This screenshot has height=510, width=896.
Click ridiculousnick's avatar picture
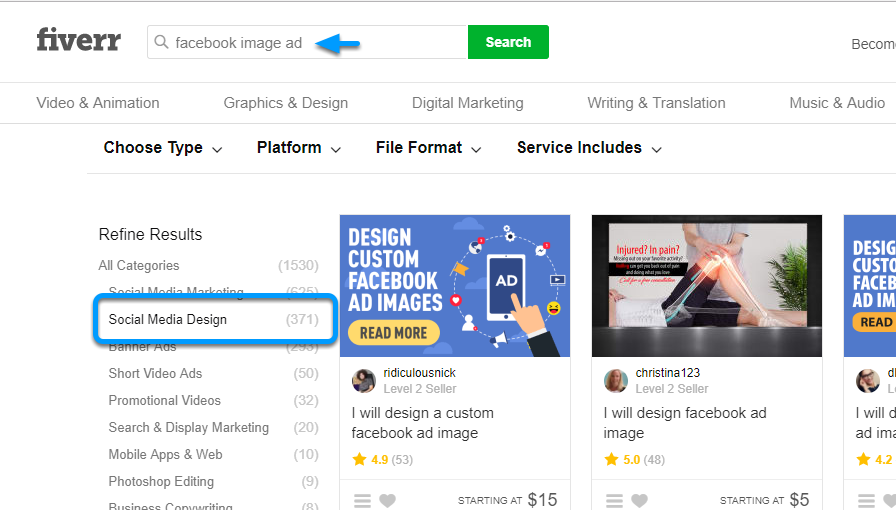[363, 381]
